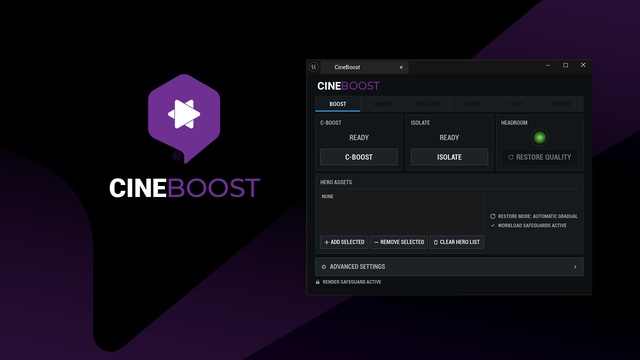Switch to the LIGHT tab
640x360 pixels.
pos(516,104)
